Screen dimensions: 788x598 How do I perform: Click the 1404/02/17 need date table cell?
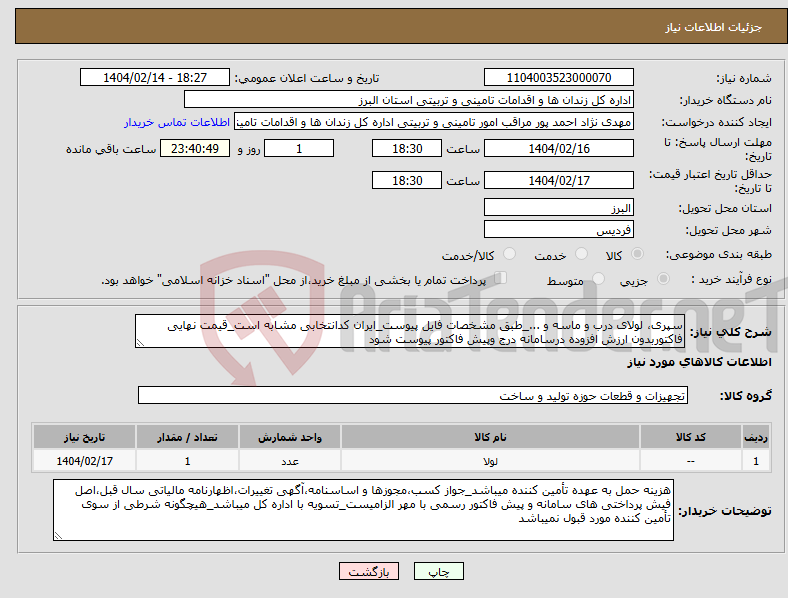(84, 460)
